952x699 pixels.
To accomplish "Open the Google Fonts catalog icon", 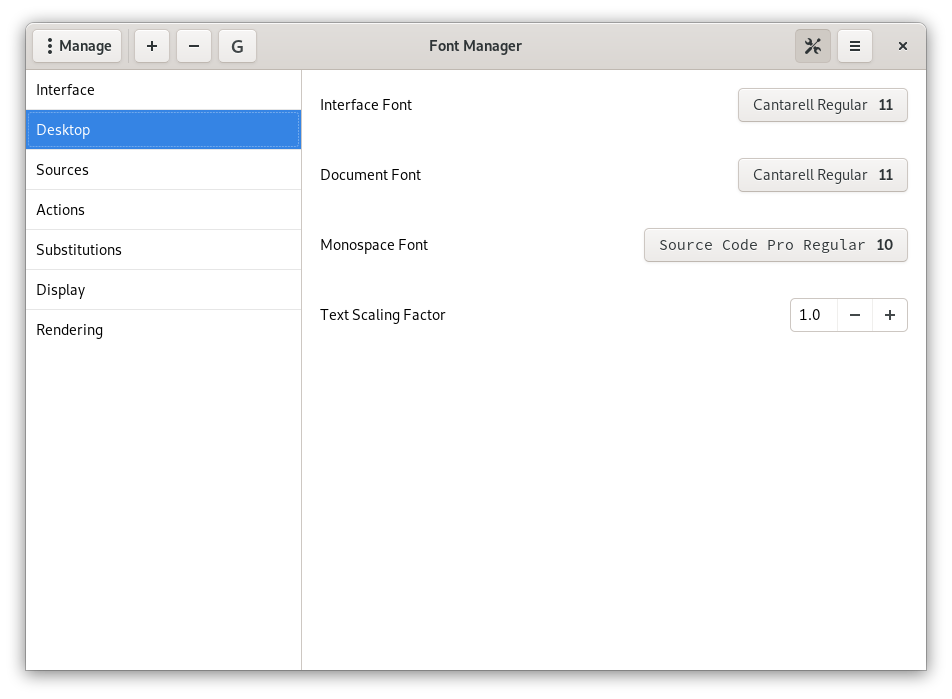I will pos(237,45).
